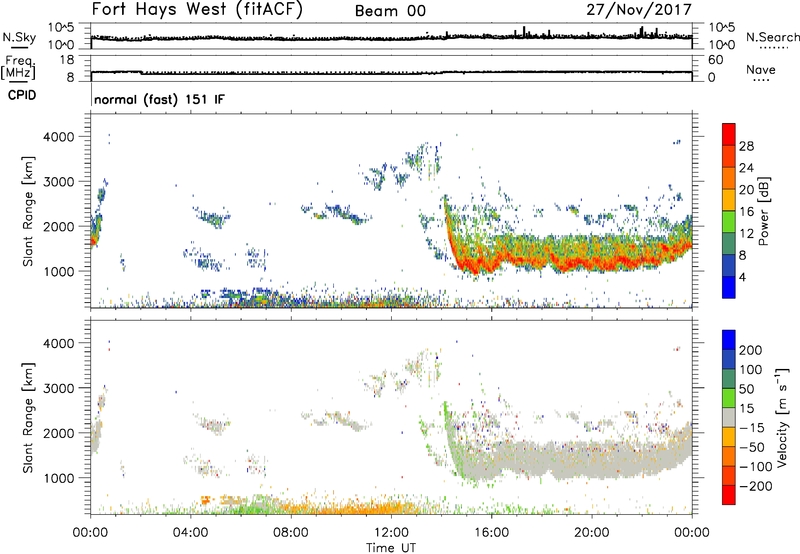Click the 'N.Sky' legend label
The height and width of the screenshot is (554, 800).
click(19, 37)
